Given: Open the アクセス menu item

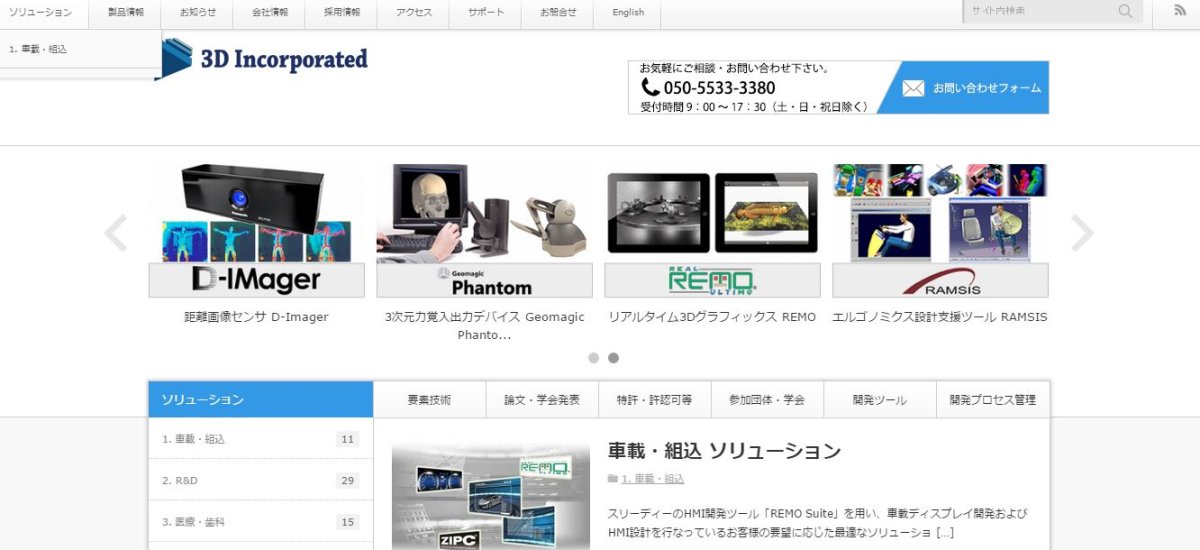Looking at the screenshot, I should [414, 12].
